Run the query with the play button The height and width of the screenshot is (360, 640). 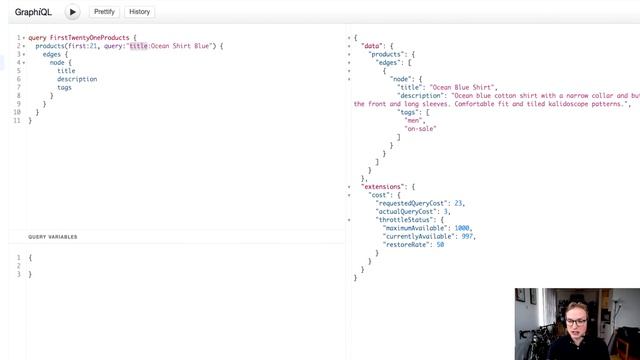[72, 12]
